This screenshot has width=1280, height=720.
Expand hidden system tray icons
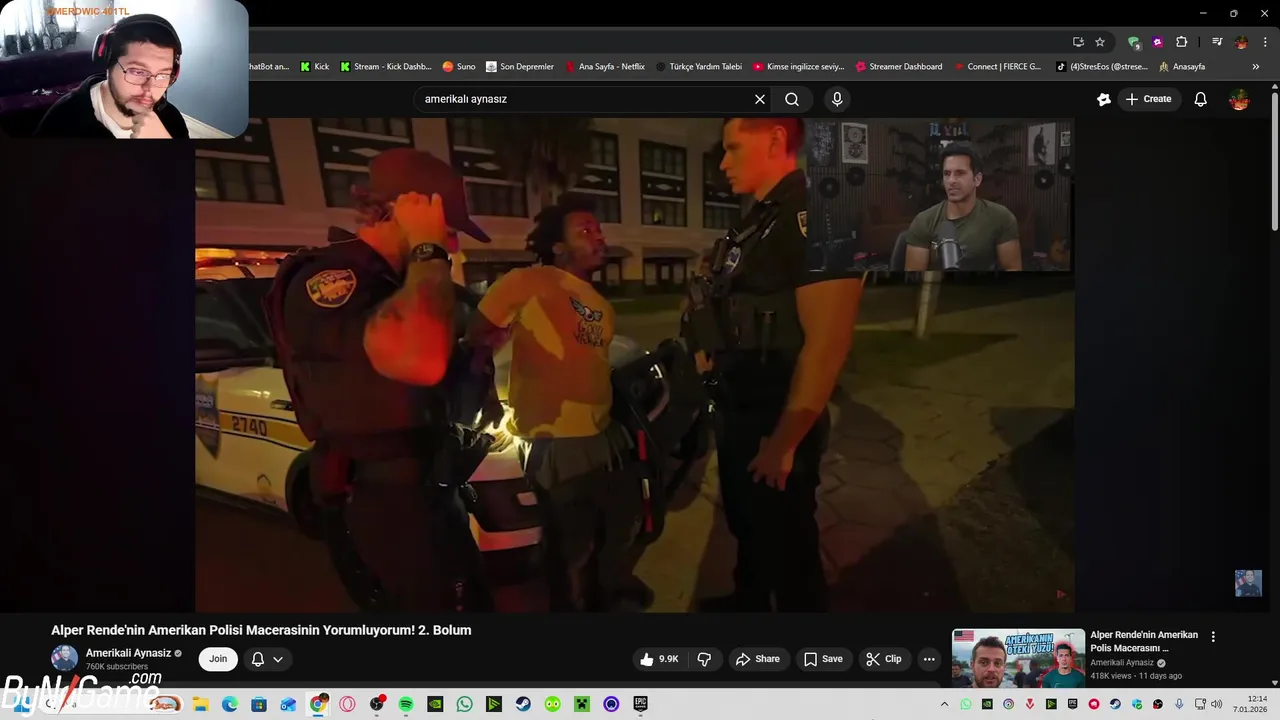[945, 704]
